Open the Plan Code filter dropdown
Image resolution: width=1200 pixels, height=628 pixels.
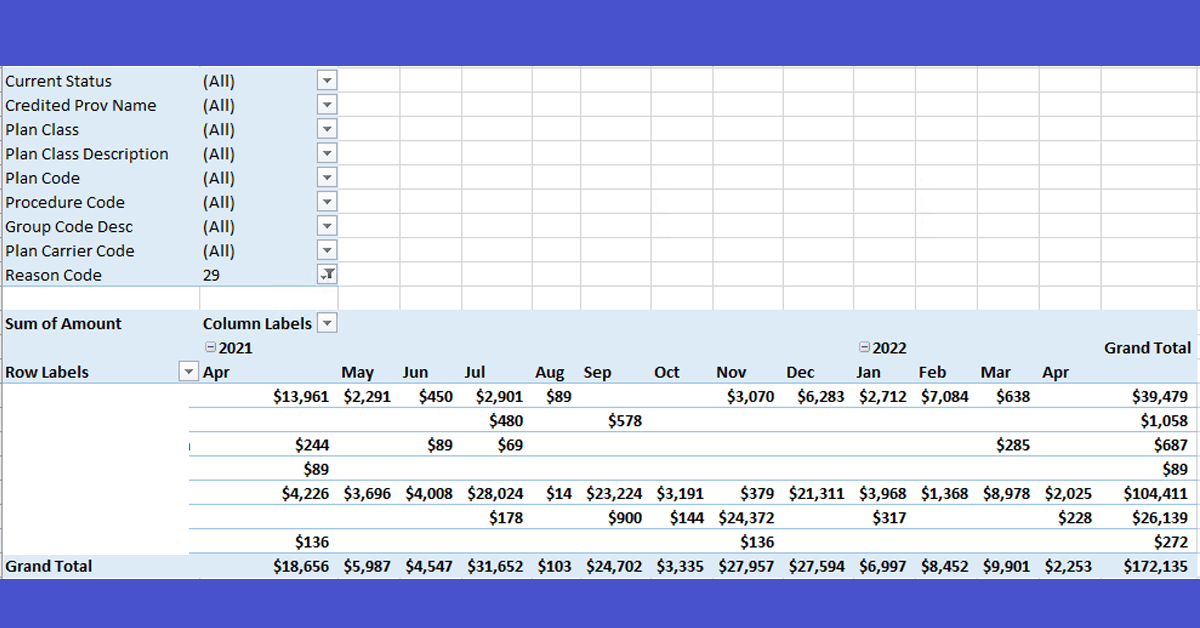[327, 178]
